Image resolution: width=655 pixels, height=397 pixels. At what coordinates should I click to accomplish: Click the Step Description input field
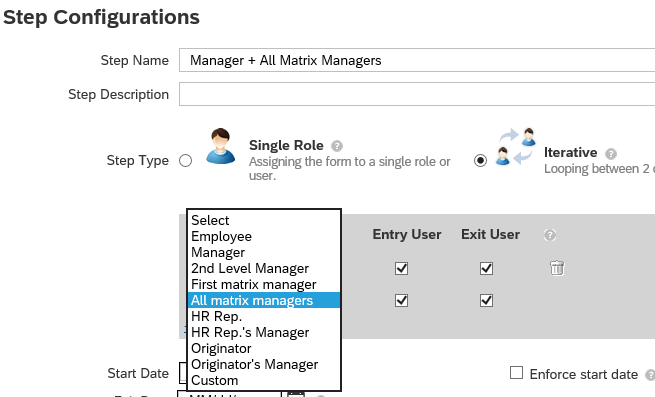coord(417,94)
